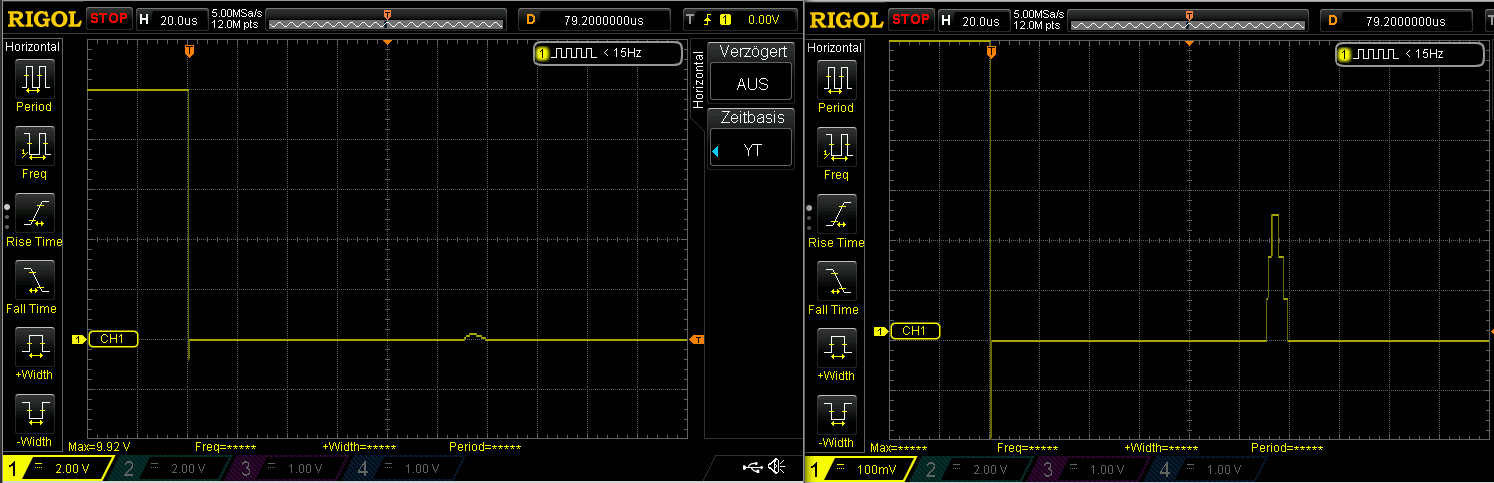The width and height of the screenshot is (1494, 483).
Task: Click the CH1 label in right waveform
Action: click(x=914, y=331)
